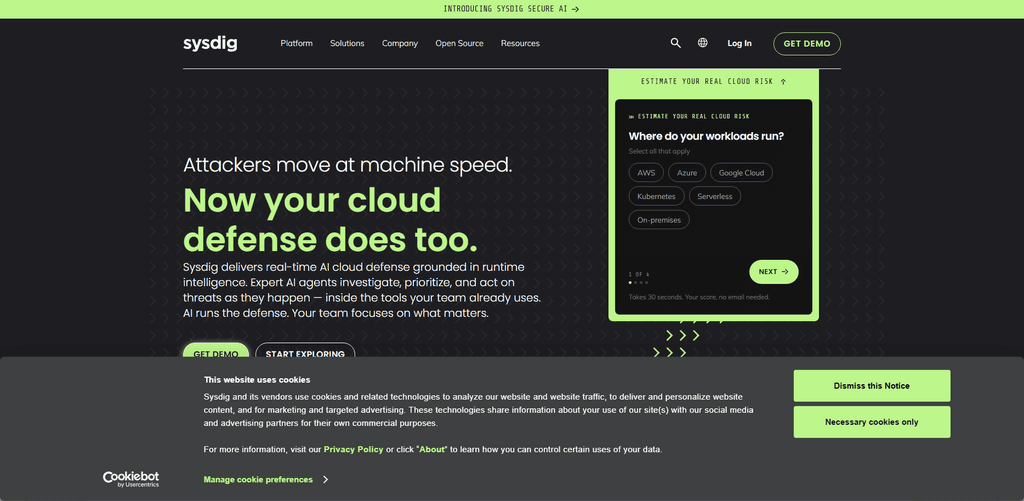Collapse the Estimate Your Real Cloud Risk tab
The width and height of the screenshot is (1024, 501).
point(713,82)
